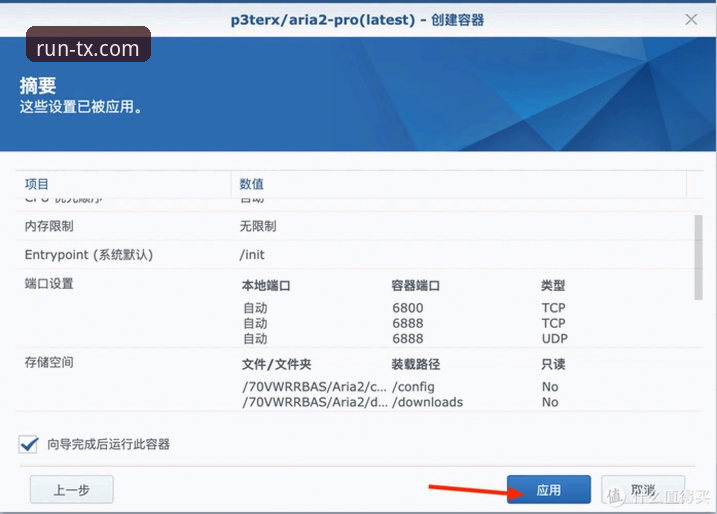The height and width of the screenshot is (514, 717).
Task: Click the 应用 apply button
Action: [x=548, y=490]
